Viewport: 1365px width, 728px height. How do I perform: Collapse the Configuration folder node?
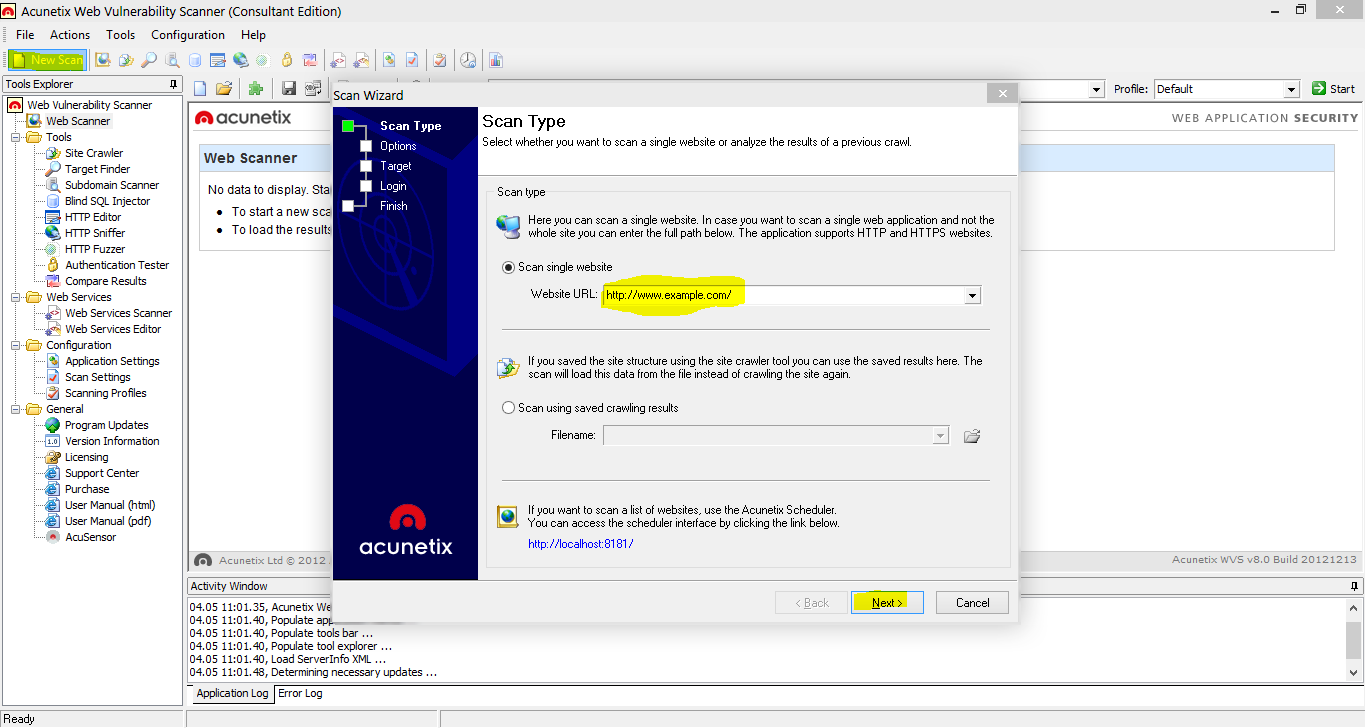click(16, 345)
